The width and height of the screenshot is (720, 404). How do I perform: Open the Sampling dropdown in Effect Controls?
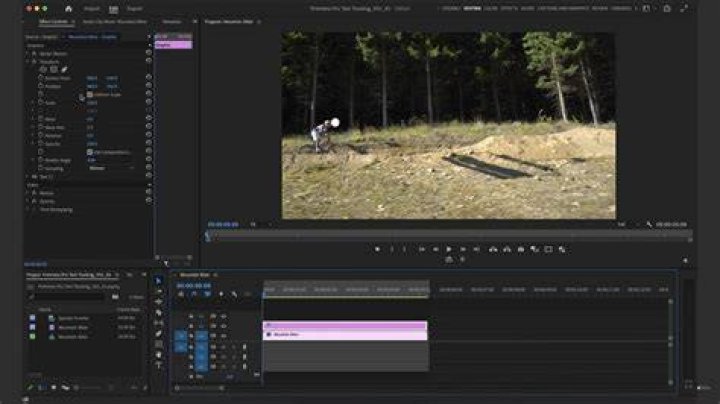(112, 168)
